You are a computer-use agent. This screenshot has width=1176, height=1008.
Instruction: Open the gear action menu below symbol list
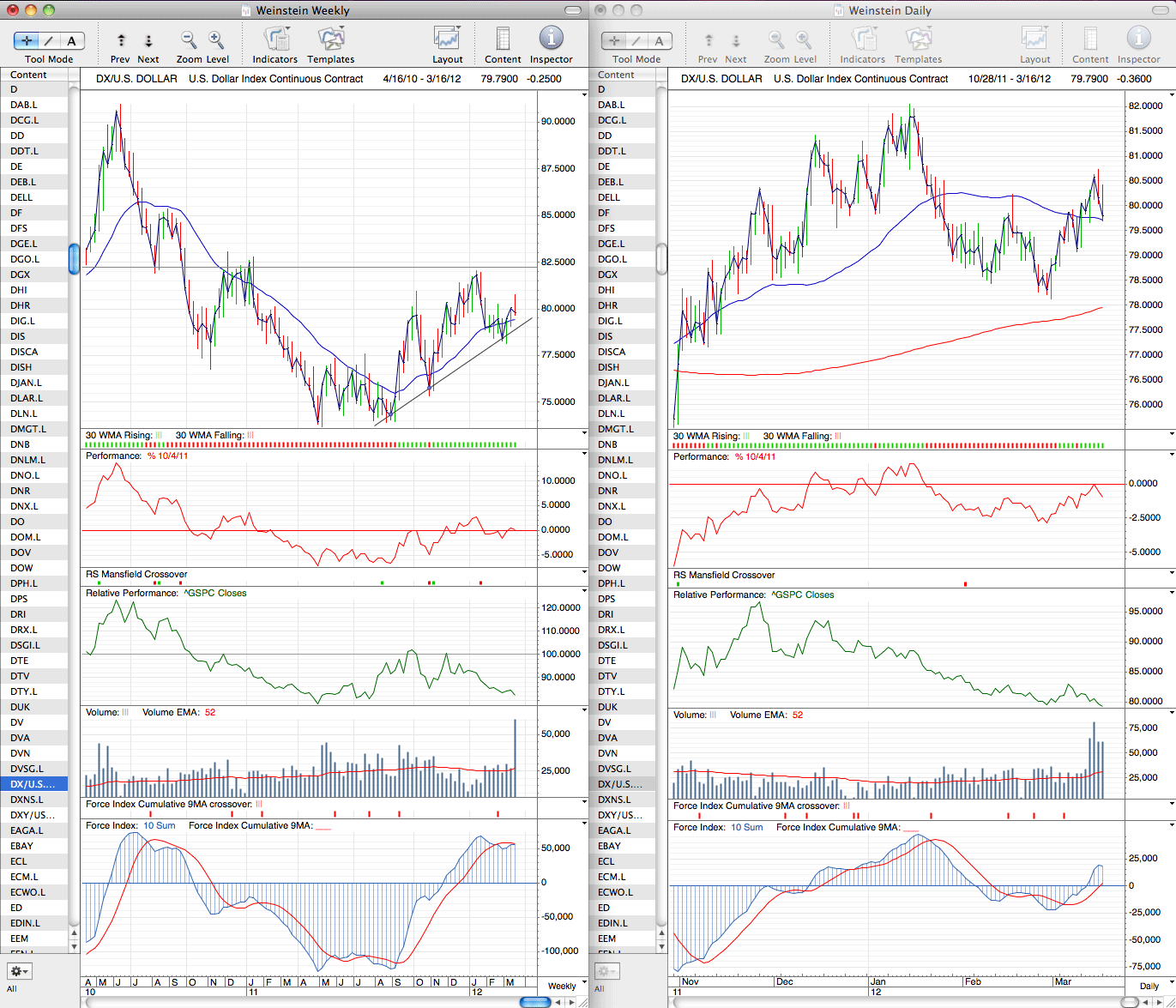coord(19,971)
